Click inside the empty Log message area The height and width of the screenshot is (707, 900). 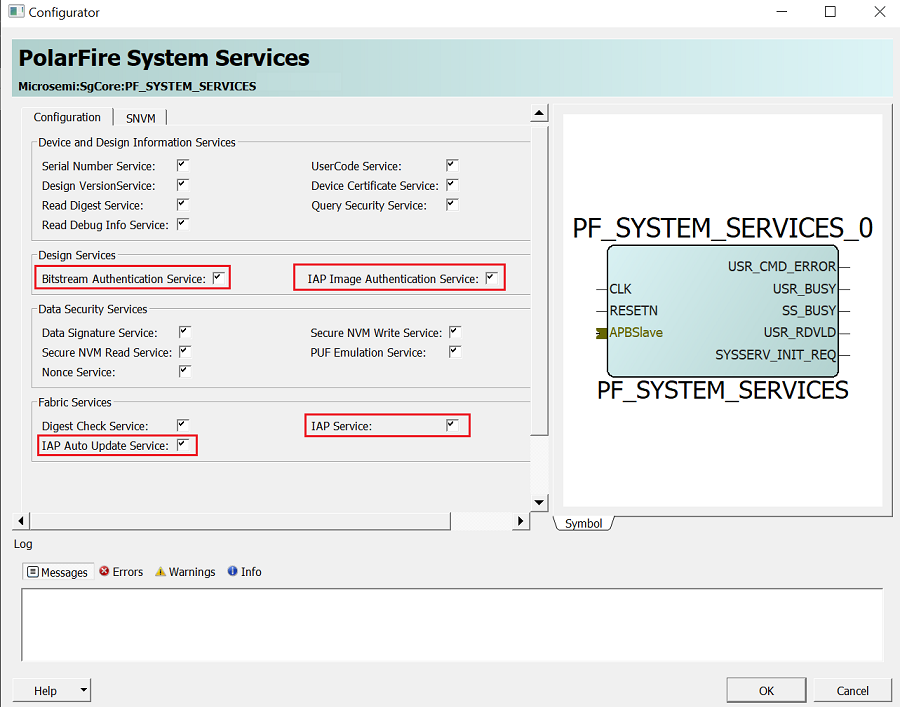(452, 624)
